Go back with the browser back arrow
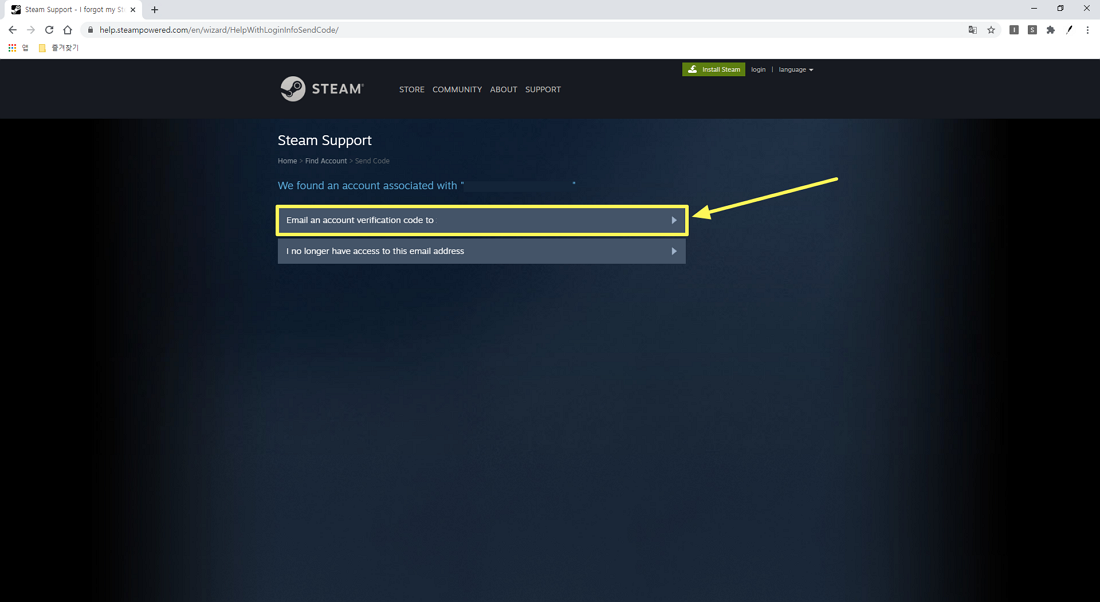1100x602 pixels. pos(13,29)
